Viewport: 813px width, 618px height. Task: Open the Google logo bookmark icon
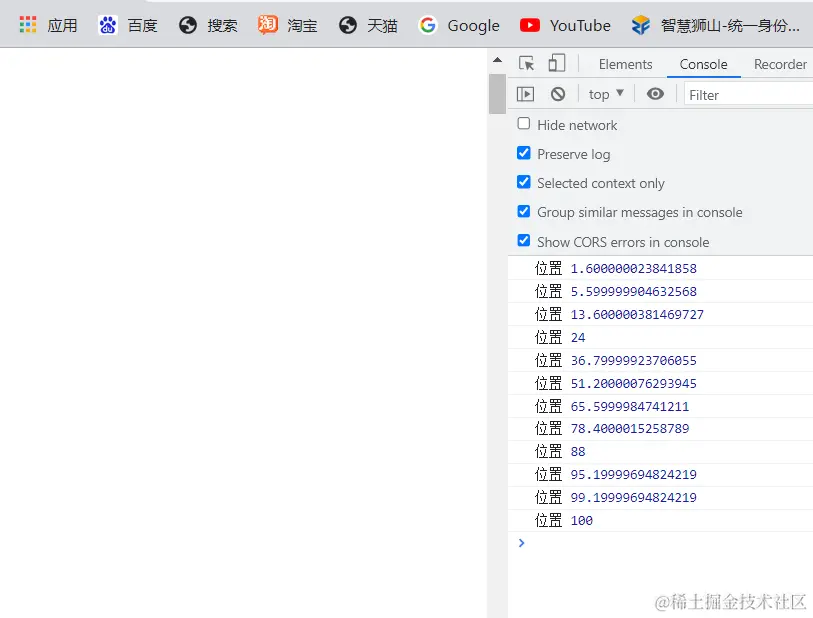[x=428, y=25]
